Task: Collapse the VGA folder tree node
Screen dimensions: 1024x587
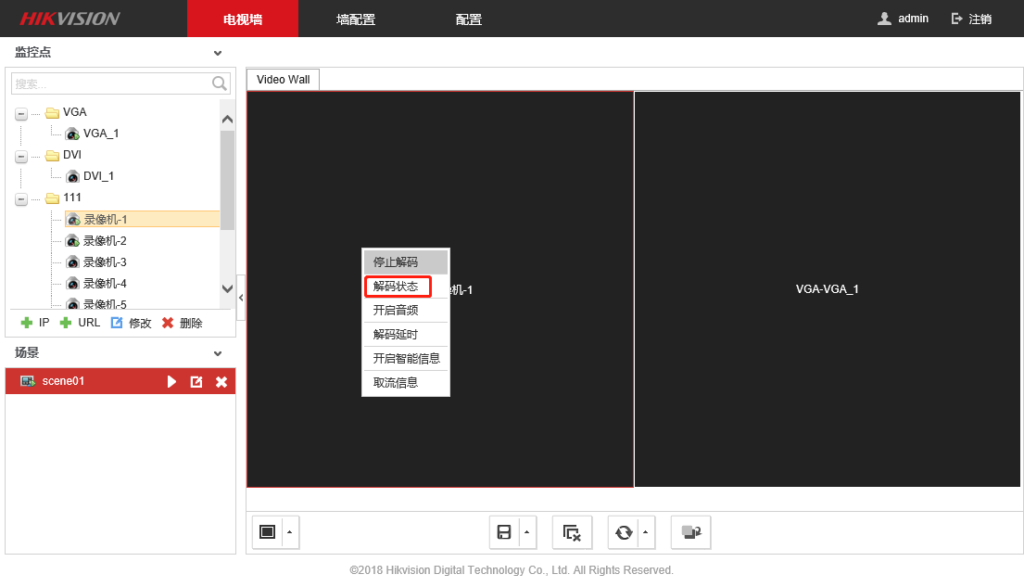Action: pyautogui.click(x=21, y=113)
